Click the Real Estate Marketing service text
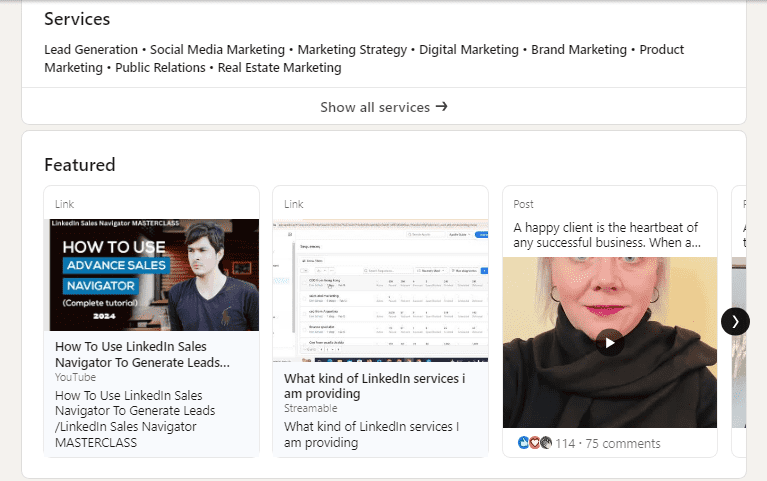This screenshot has width=767, height=481. [x=279, y=68]
